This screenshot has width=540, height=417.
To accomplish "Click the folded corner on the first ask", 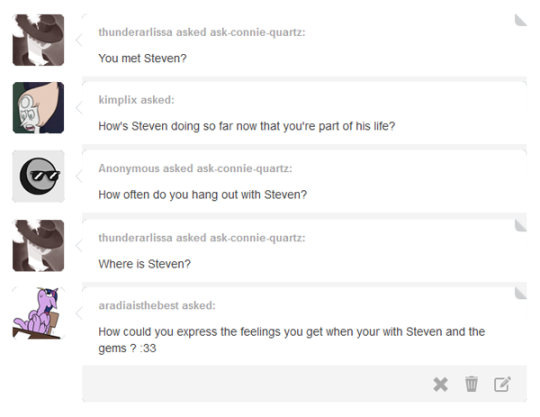I will click(x=520, y=20).
